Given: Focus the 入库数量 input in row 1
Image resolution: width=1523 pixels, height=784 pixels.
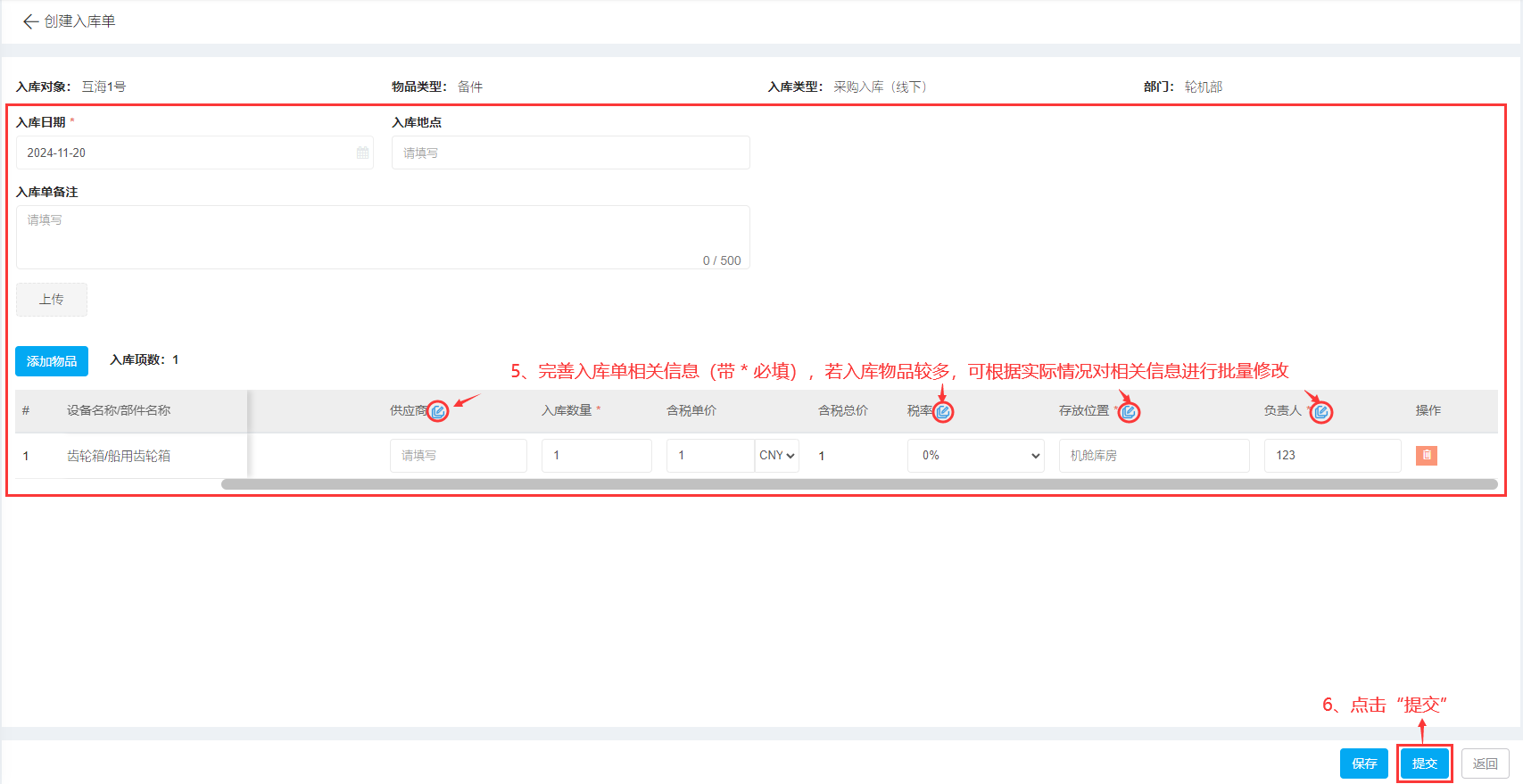Looking at the screenshot, I should click(x=597, y=455).
